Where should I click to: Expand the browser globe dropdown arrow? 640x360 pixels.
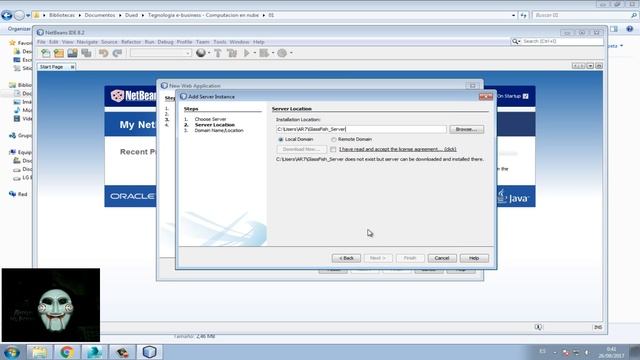click(x=209, y=53)
